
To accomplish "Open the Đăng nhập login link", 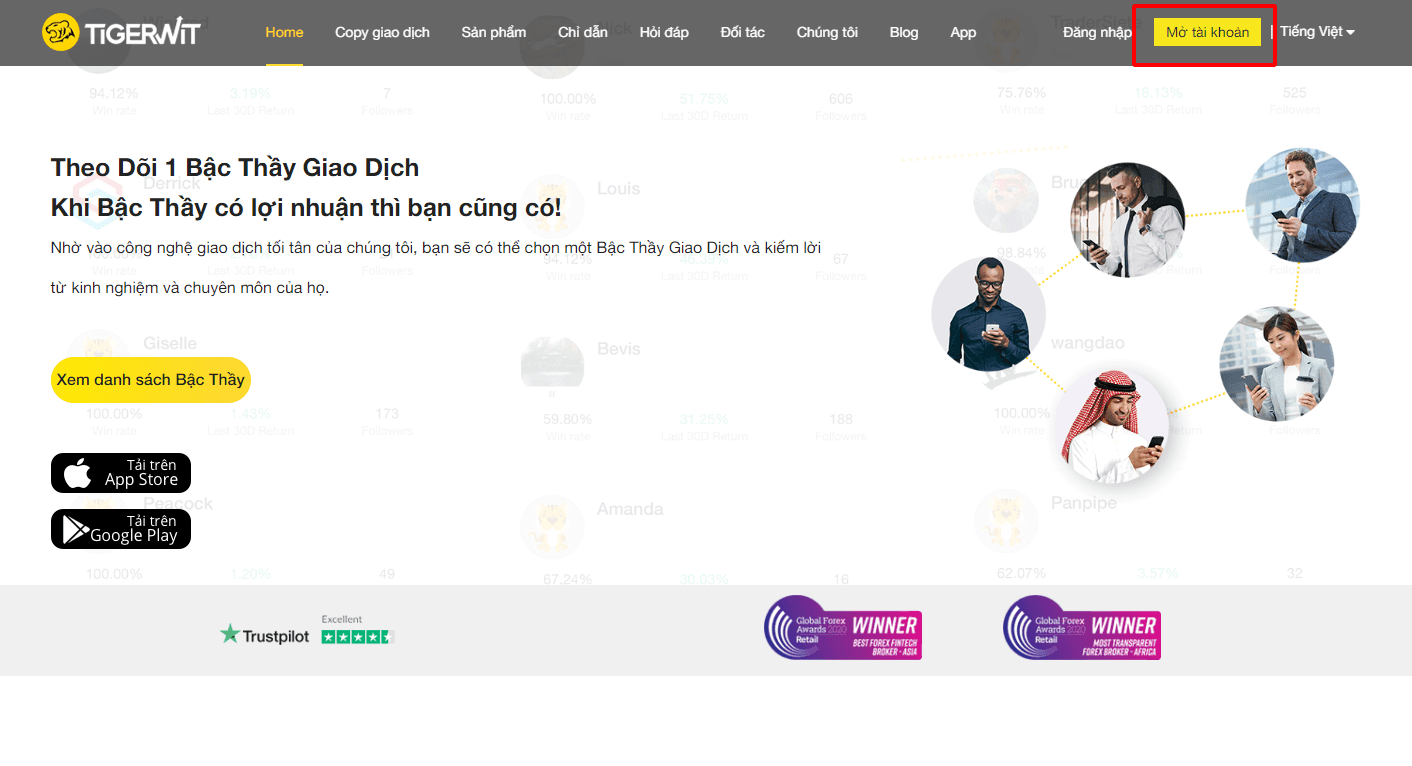I will point(1097,32).
